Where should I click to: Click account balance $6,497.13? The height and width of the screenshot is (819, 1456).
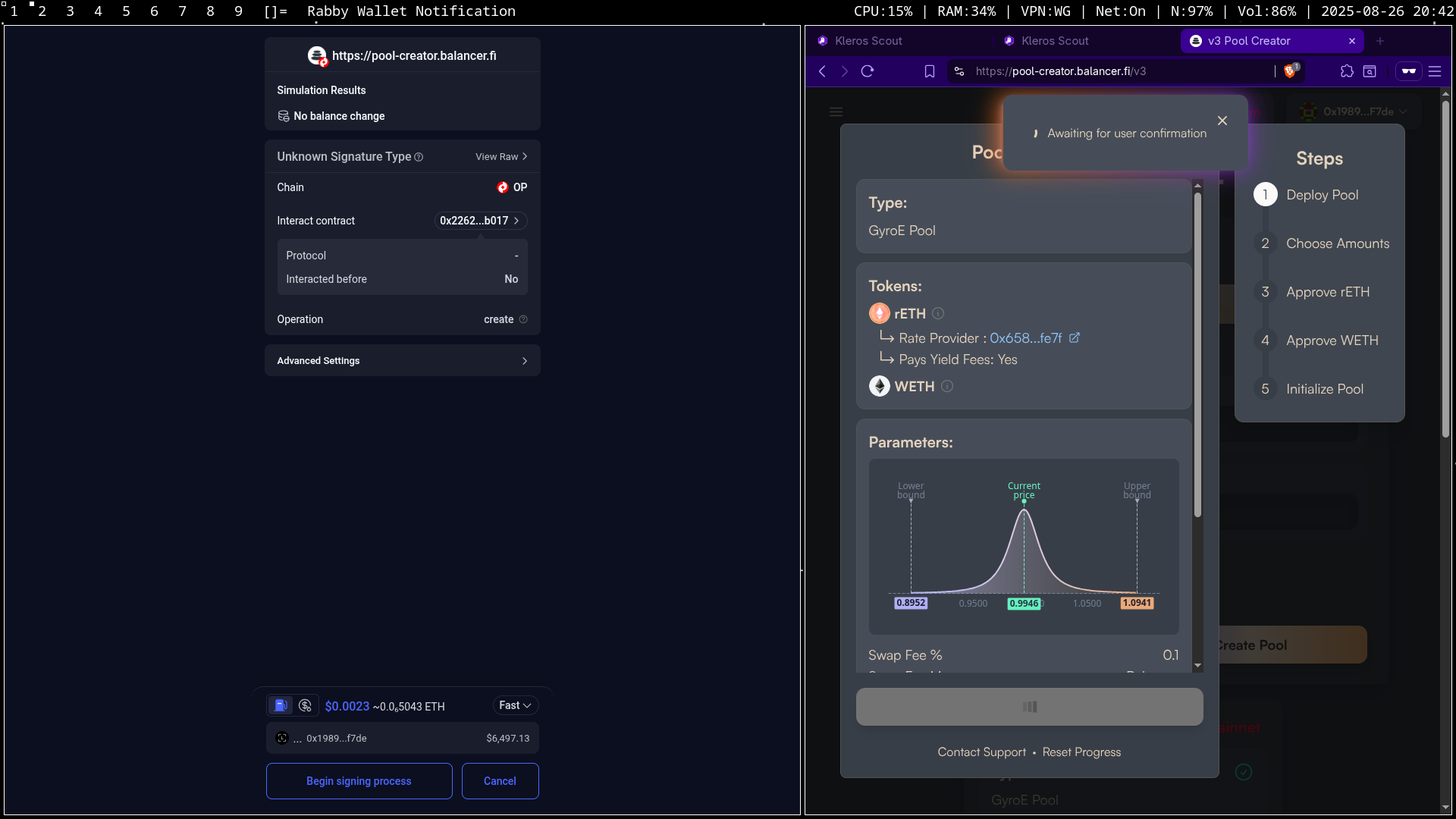507,738
